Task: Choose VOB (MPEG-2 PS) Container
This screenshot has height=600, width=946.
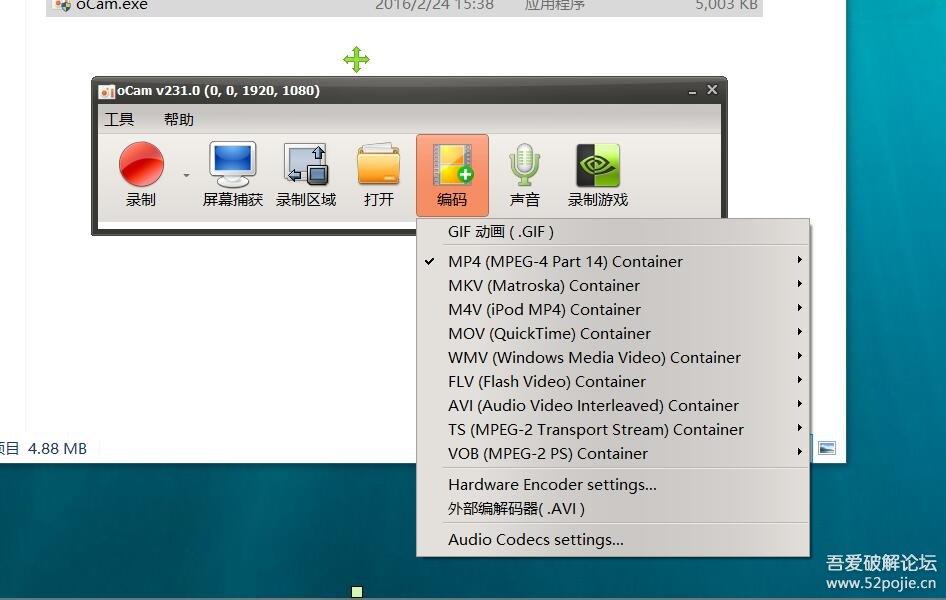Action: 613,454
